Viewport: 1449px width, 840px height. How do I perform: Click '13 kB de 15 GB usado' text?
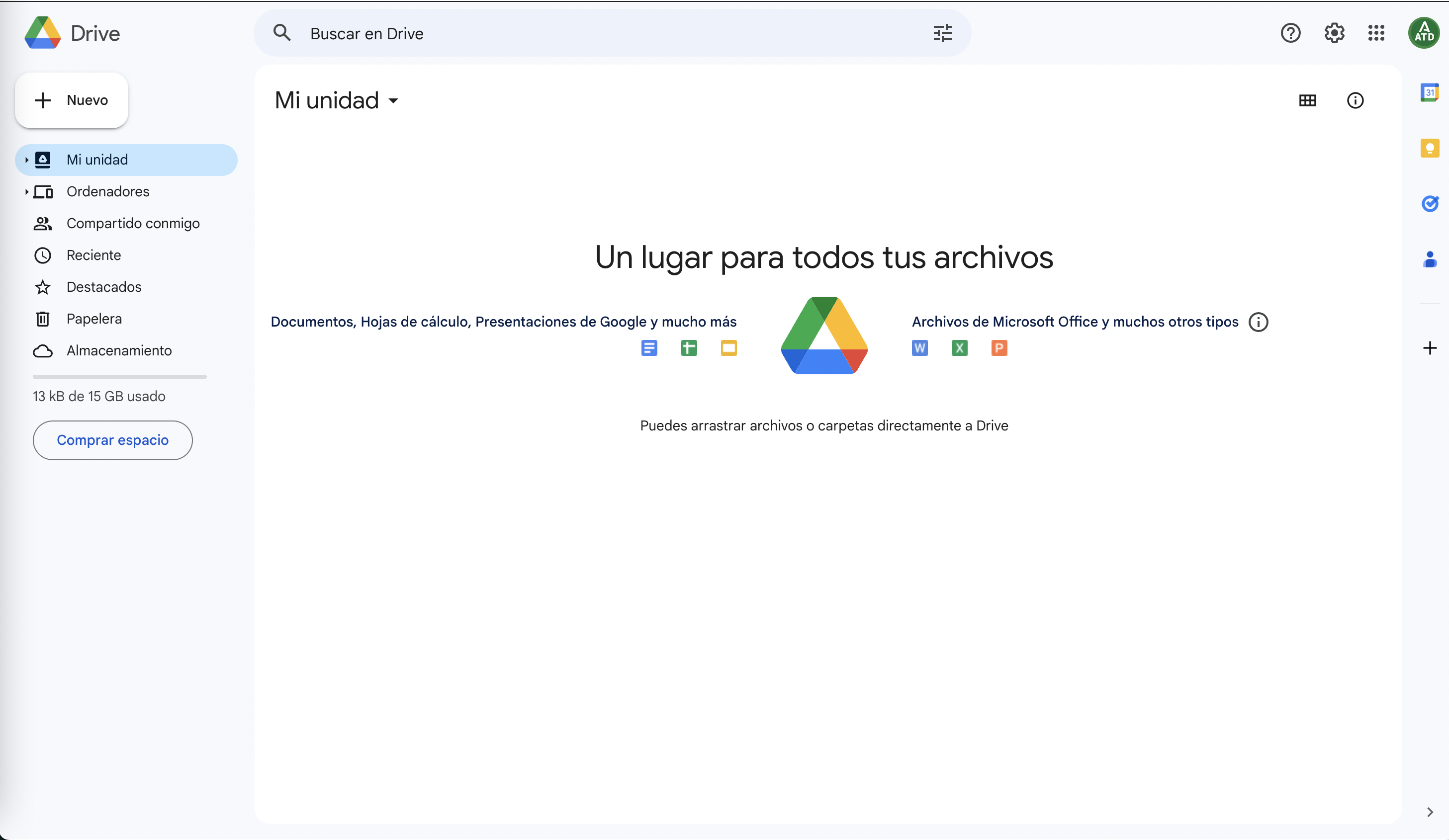click(x=99, y=397)
